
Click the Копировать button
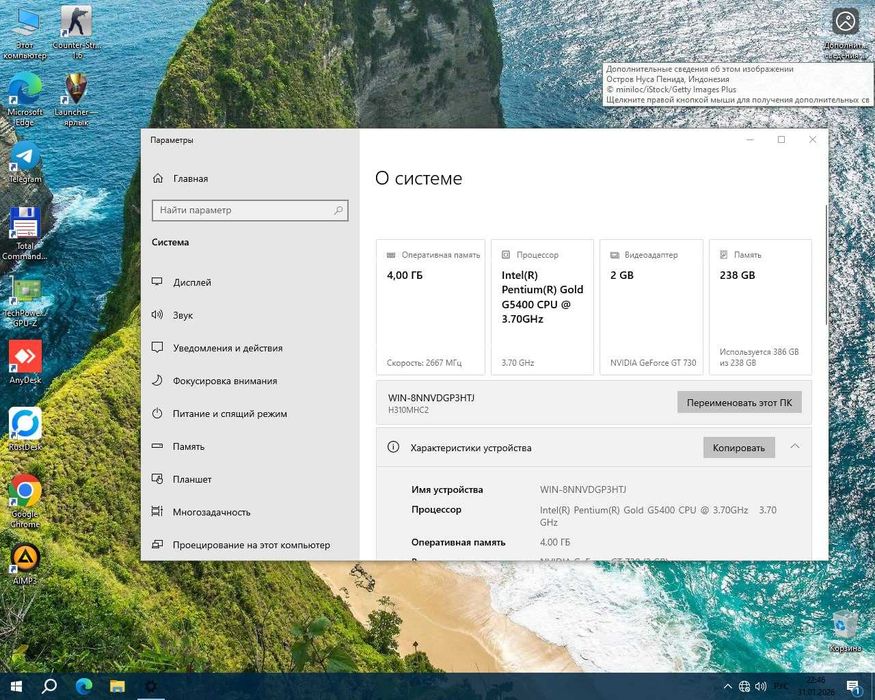tap(739, 448)
